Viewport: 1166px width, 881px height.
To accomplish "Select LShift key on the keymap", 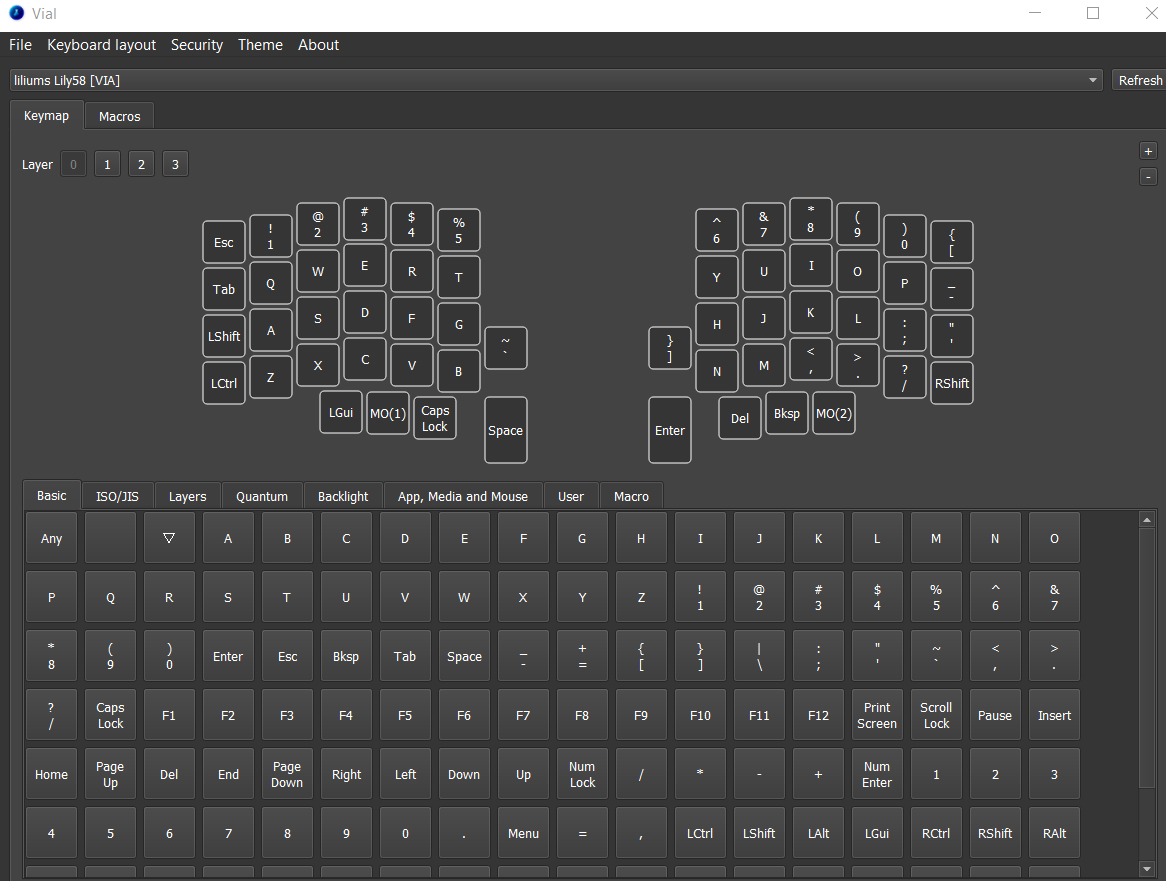I will (x=224, y=336).
